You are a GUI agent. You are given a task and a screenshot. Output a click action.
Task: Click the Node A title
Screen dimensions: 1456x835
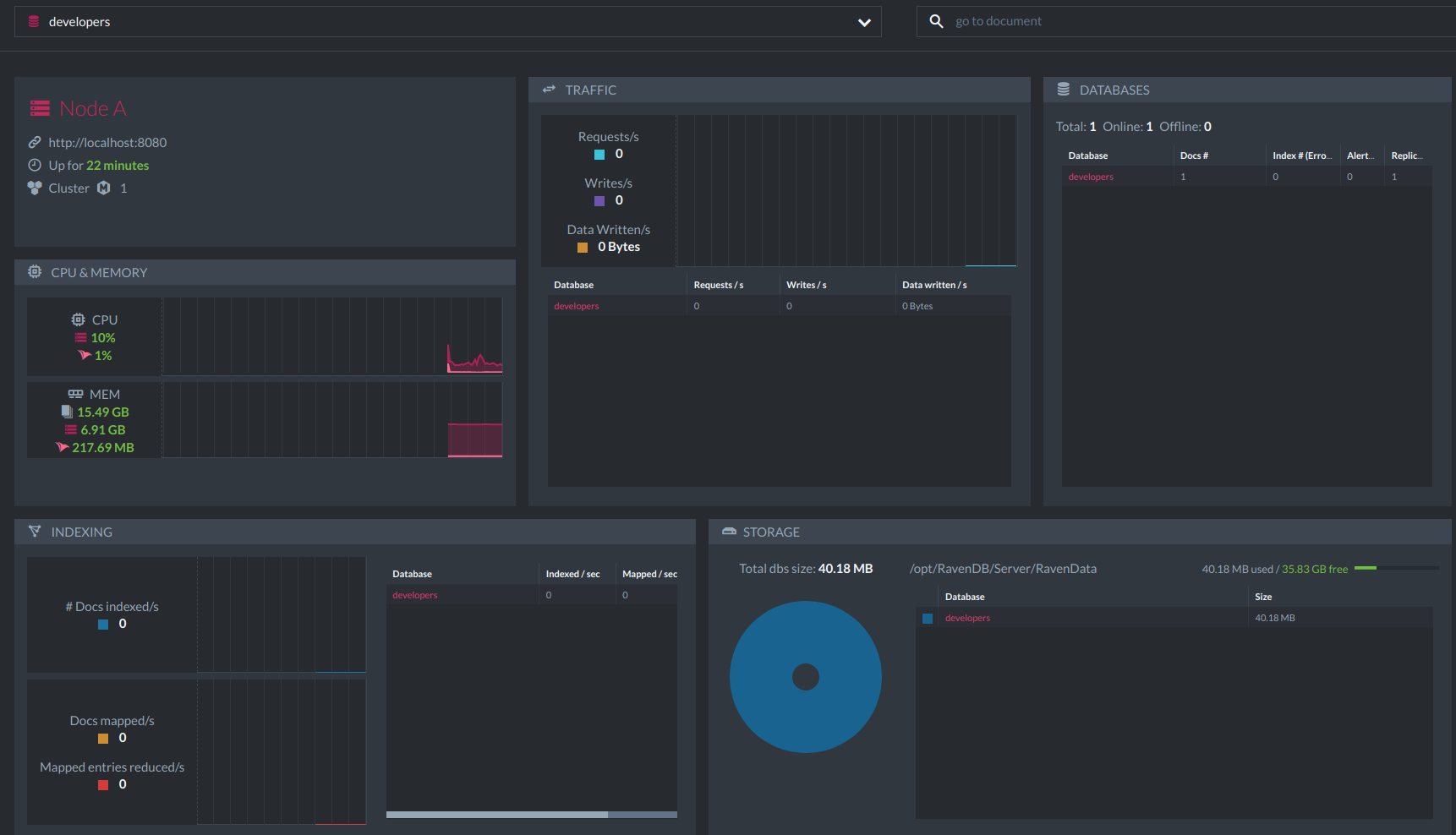pos(93,109)
